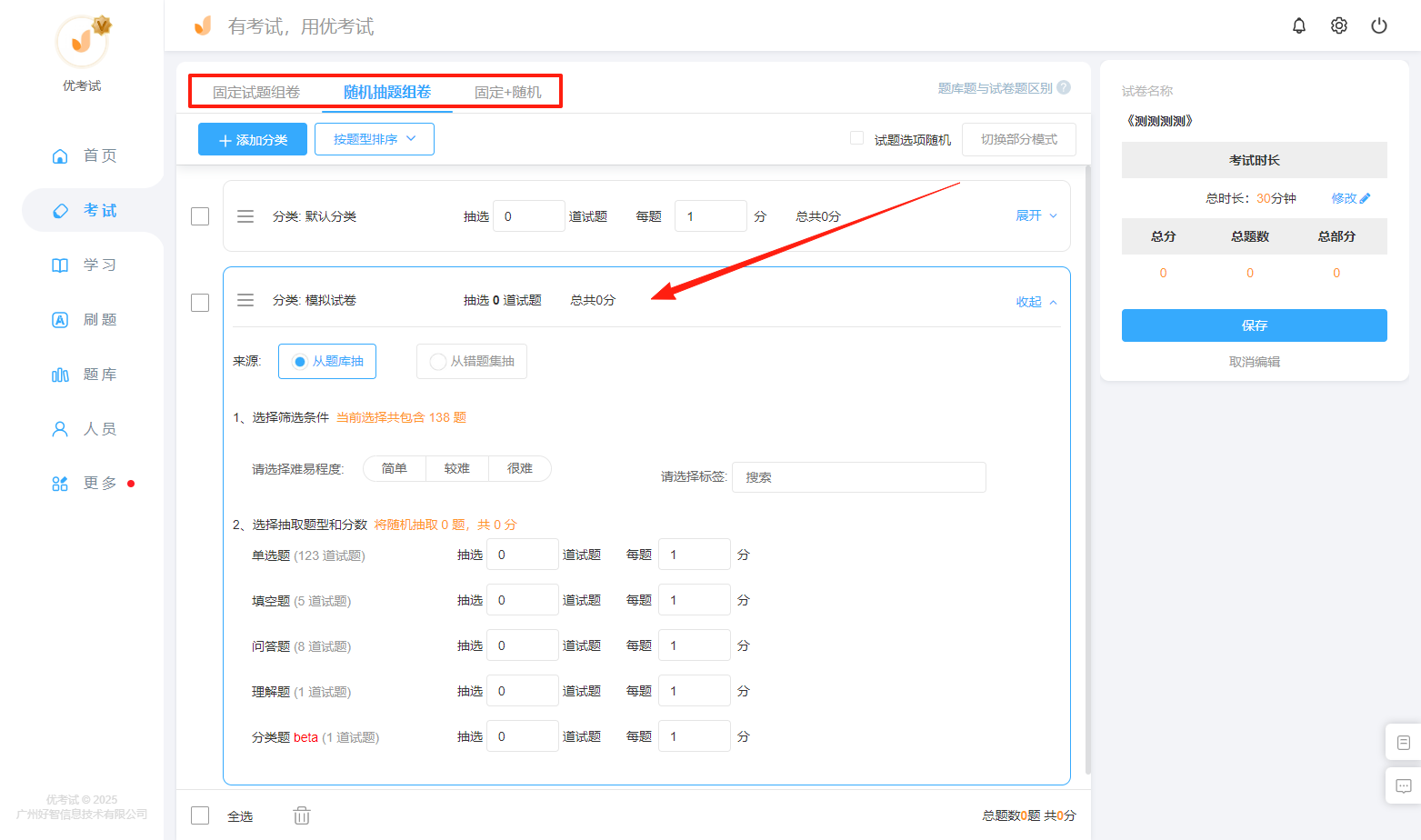Open the notifications bell icon
The width and height of the screenshot is (1421, 840).
click(x=1299, y=25)
